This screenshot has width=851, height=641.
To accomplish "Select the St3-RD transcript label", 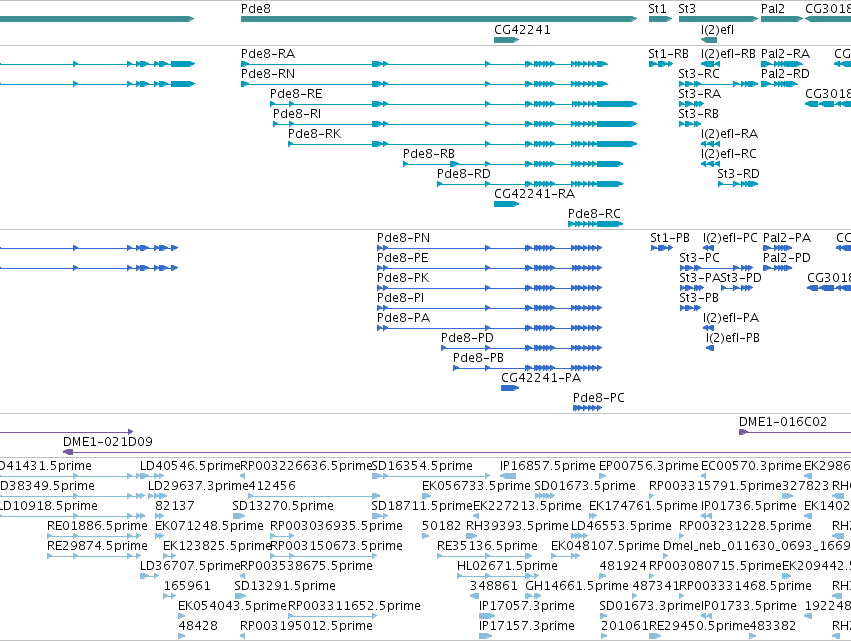I will click(739, 174).
